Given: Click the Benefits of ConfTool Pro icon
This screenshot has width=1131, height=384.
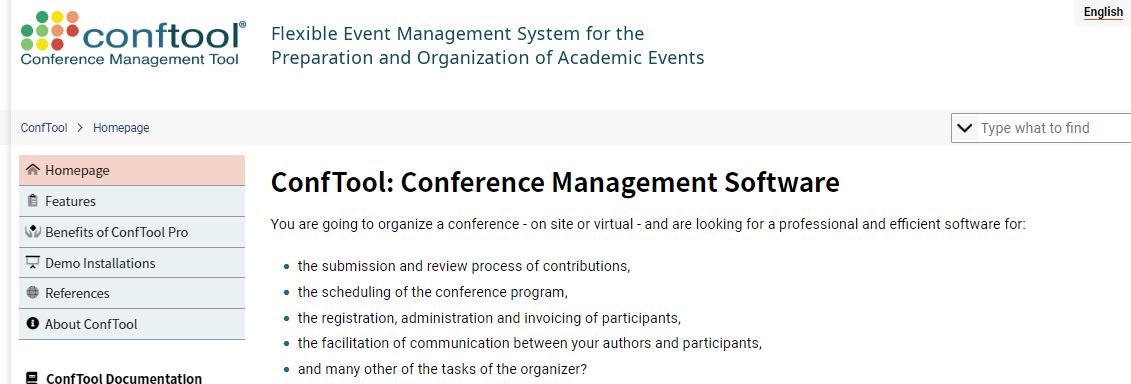Looking at the screenshot, I should tap(32, 232).
